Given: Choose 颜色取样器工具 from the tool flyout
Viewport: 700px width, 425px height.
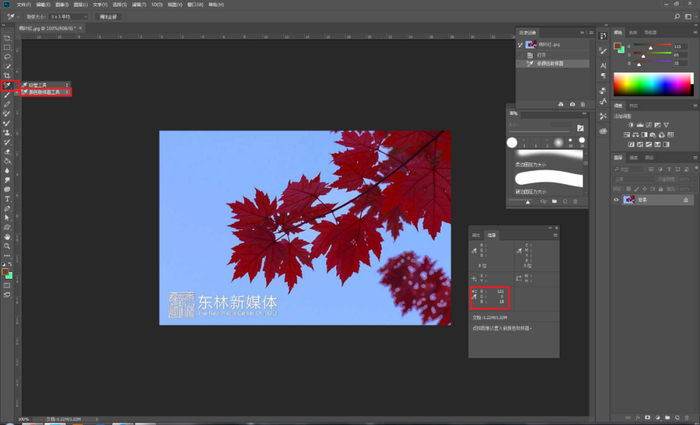Looking at the screenshot, I should click(x=44, y=92).
